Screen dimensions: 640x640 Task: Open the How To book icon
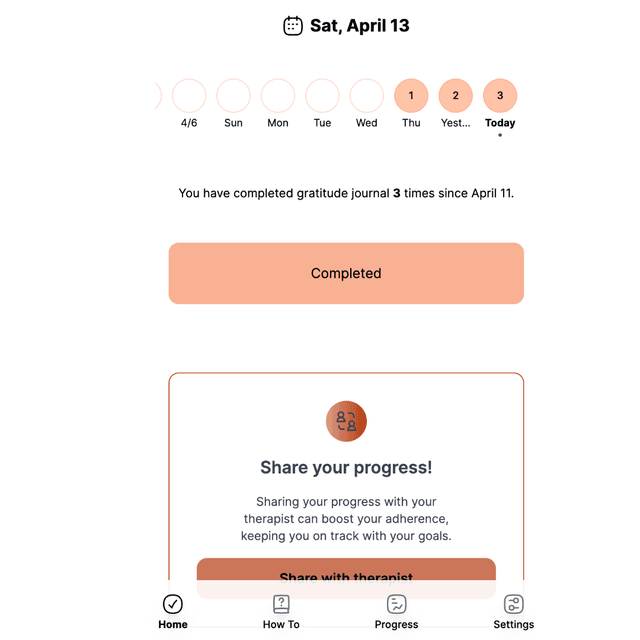click(x=281, y=604)
